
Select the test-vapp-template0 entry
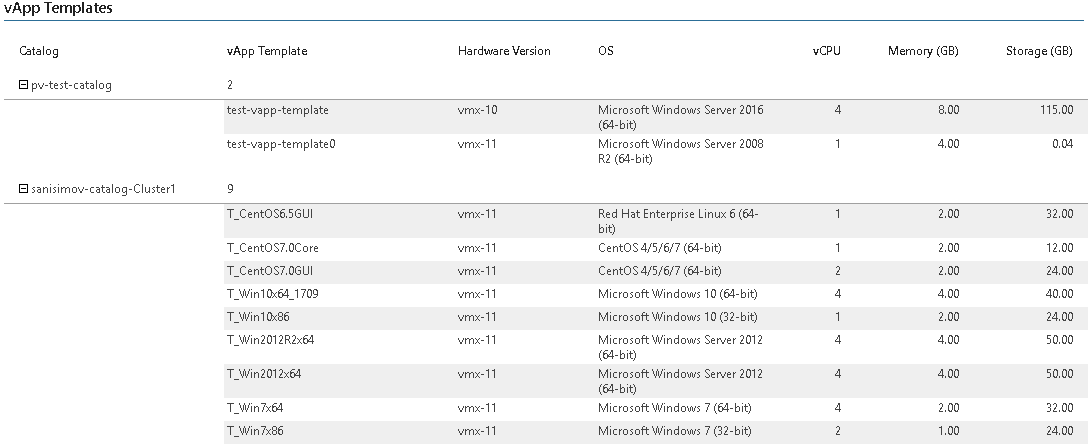[281, 144]
